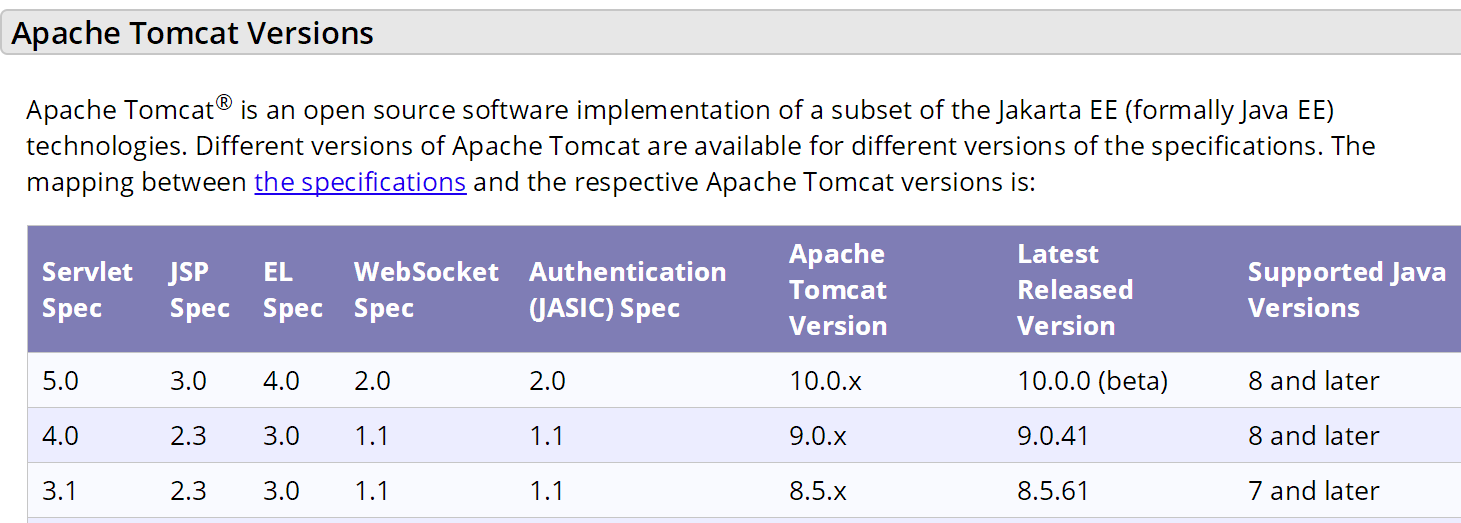This screenshot has height=523, width=1461.
Task: Open 'the specifications' hyperlink
Action: (360, 183)
